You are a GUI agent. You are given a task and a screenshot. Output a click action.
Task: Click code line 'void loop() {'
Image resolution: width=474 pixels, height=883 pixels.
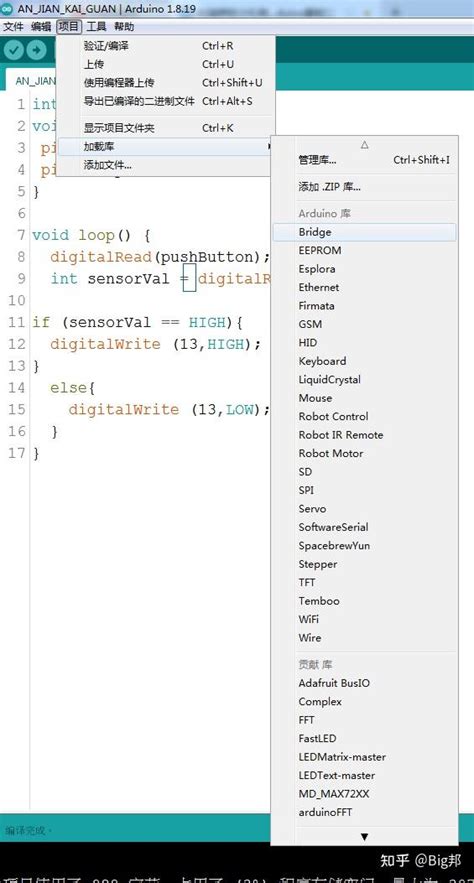(91, 235)
